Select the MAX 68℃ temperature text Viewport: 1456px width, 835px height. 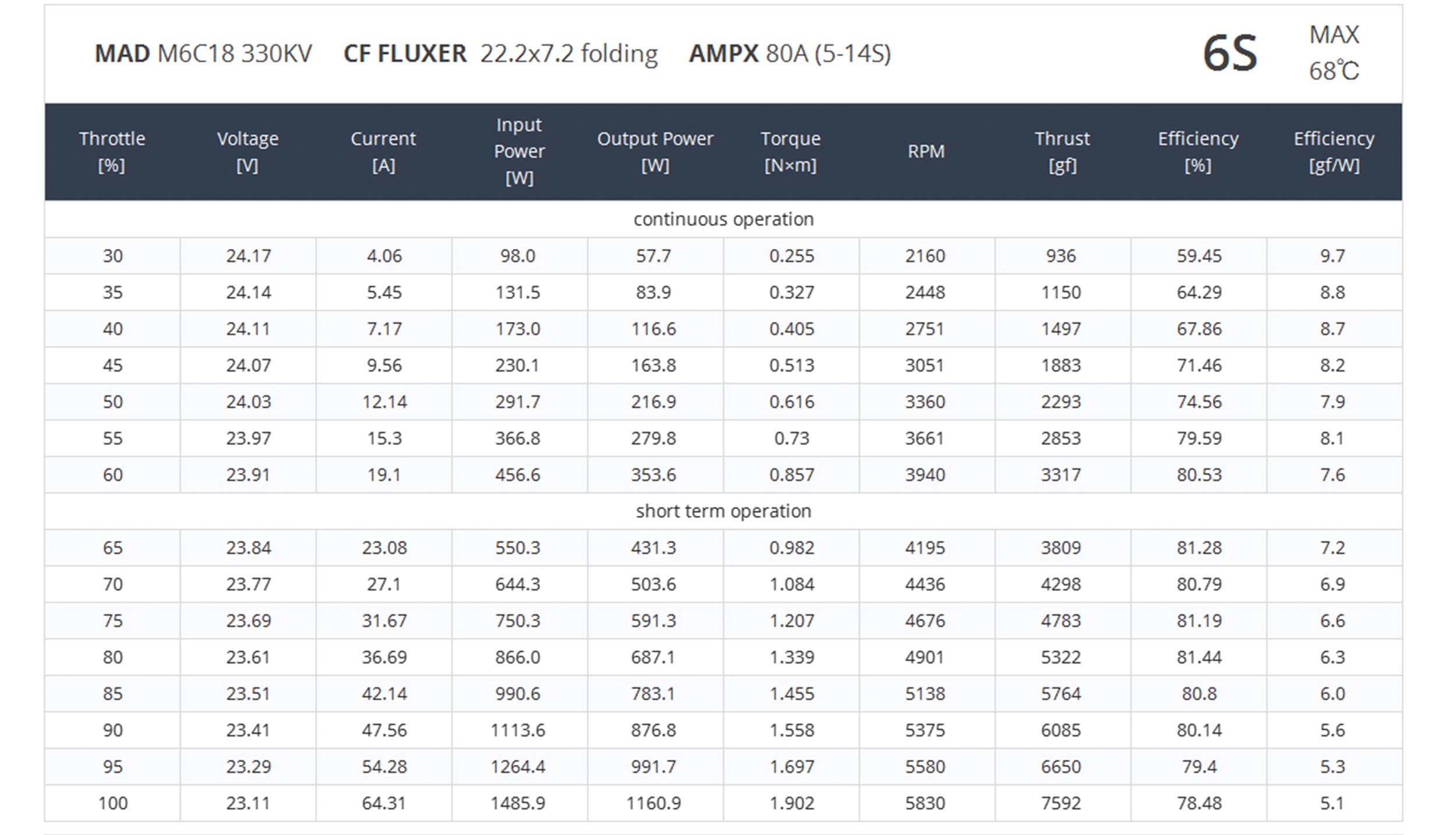(1334, 54)
